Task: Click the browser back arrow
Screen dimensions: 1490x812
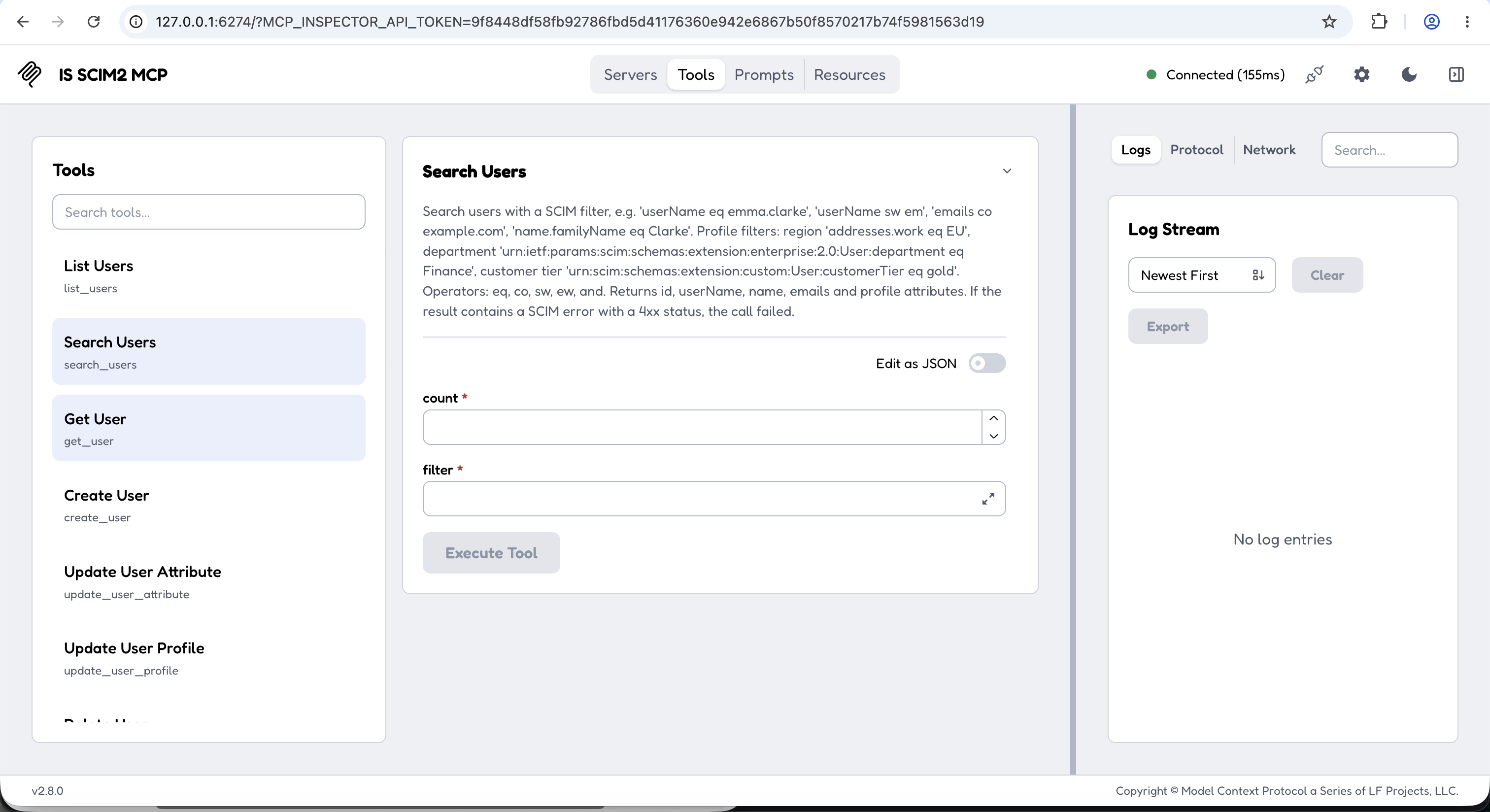Action: click(23, 22)
